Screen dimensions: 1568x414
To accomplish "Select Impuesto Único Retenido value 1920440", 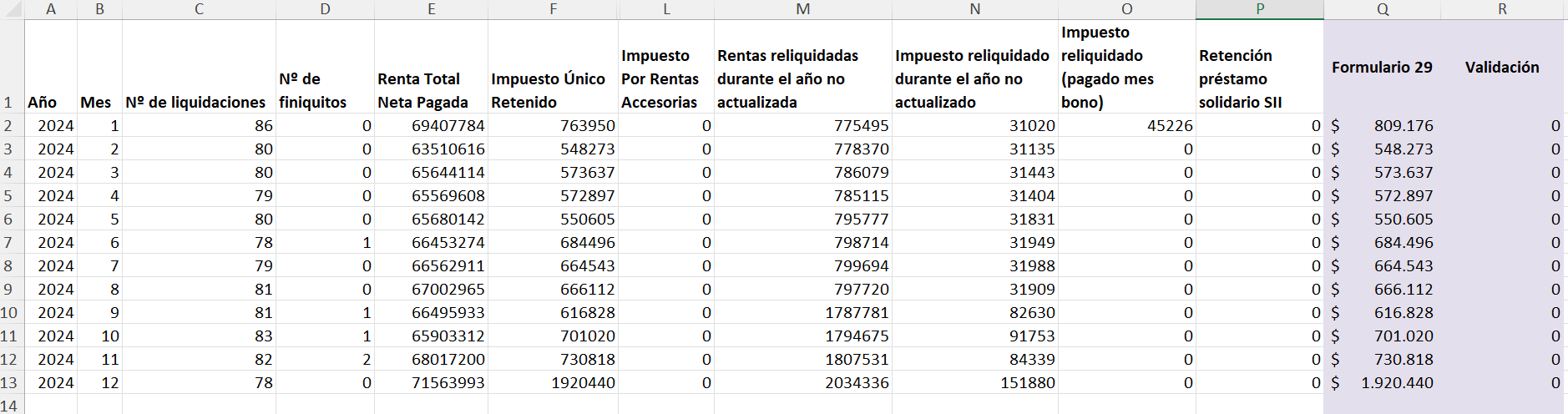I will [x=553, y=382].
